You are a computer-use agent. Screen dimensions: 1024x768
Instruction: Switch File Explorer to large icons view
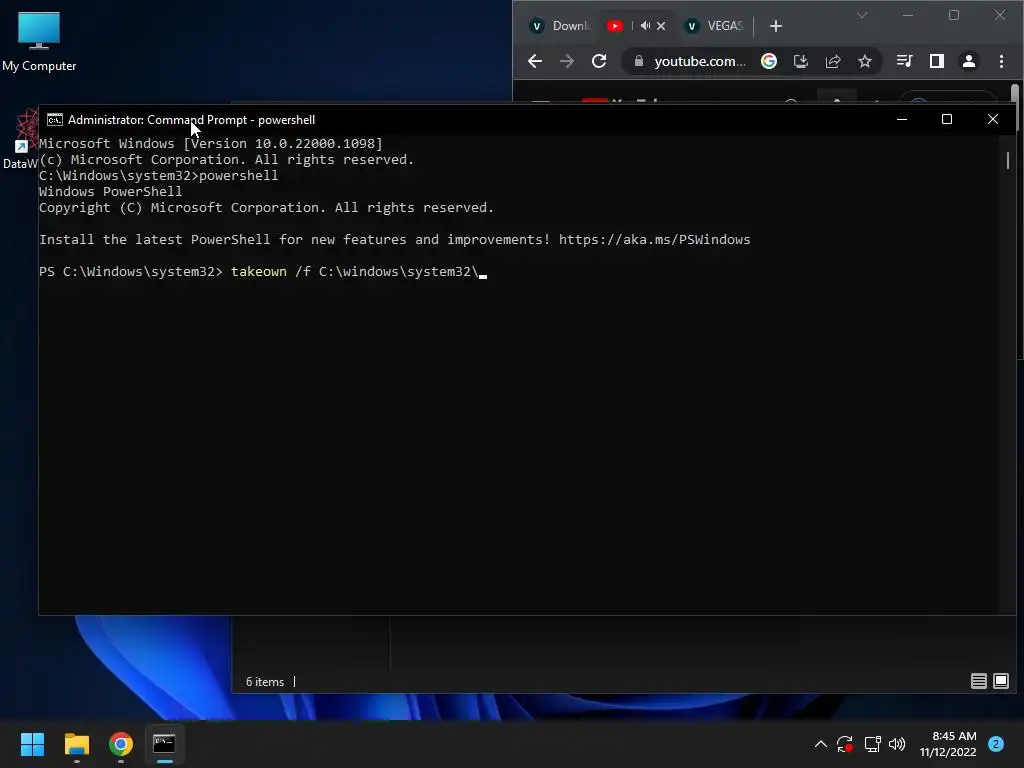pos(1000,681)
